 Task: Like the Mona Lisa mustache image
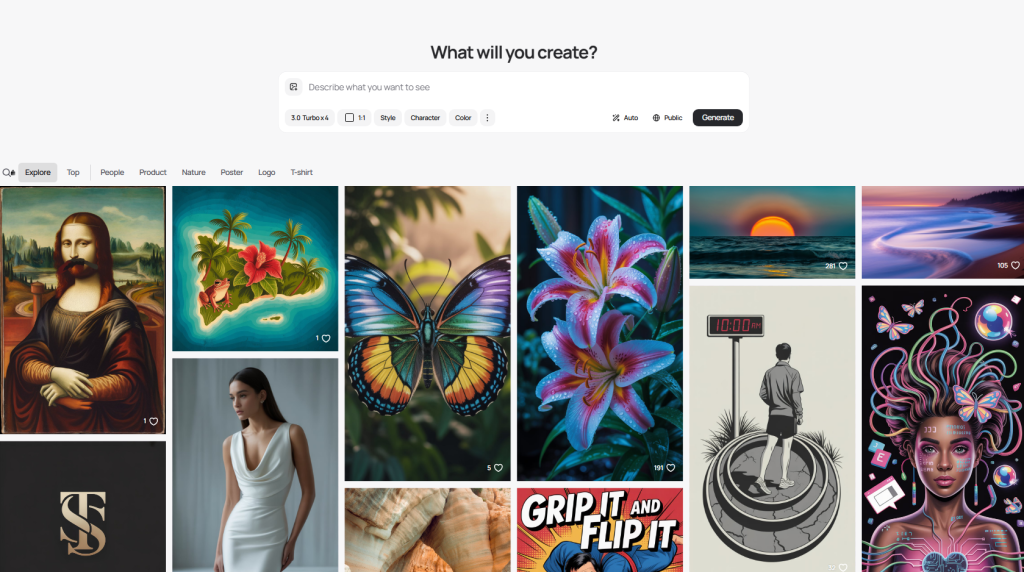tap(154, 421)
